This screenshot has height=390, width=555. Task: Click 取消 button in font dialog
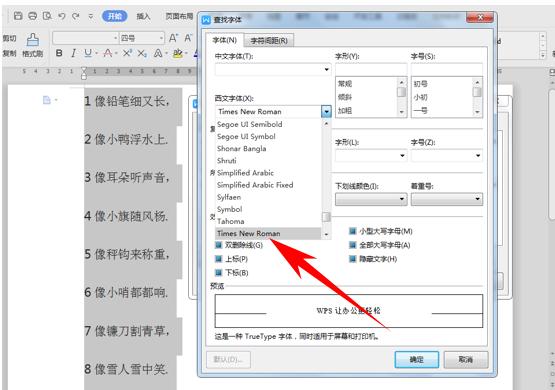465,360
